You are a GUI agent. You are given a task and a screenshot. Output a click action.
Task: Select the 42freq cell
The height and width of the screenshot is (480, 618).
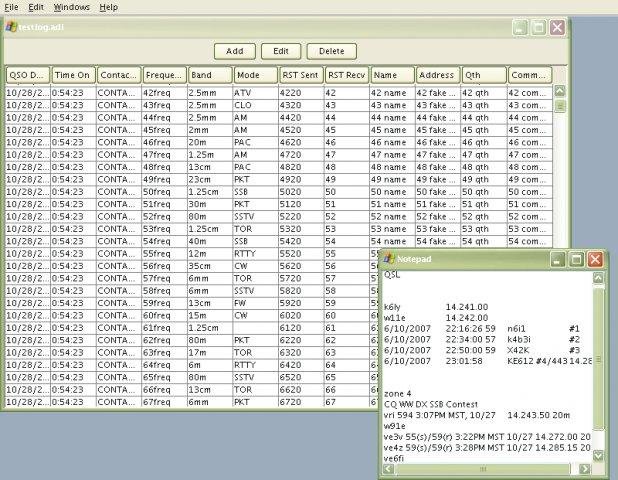(x=164, y=93)
